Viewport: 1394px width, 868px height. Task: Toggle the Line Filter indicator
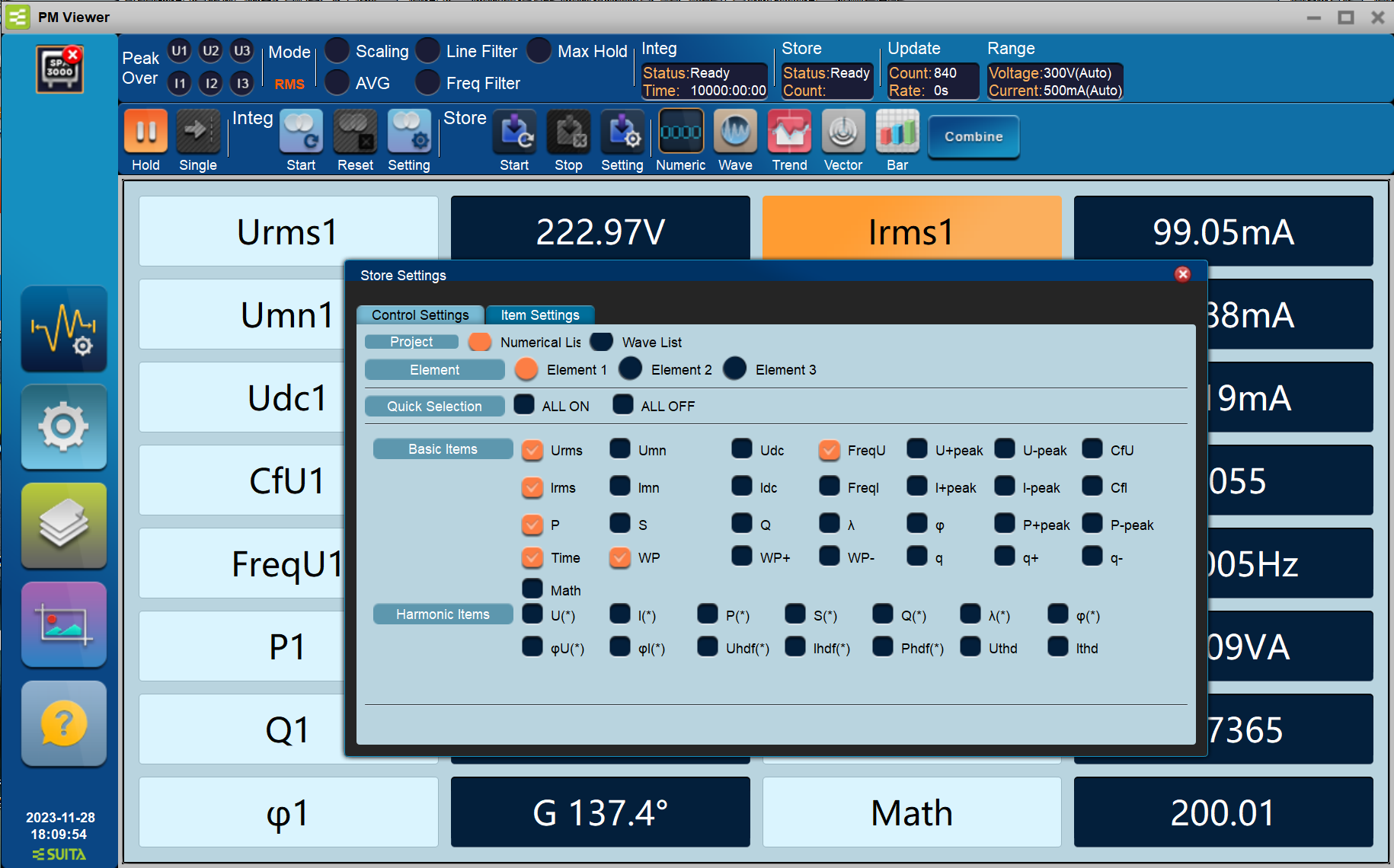pyautogui.click(x=428, y=51)
